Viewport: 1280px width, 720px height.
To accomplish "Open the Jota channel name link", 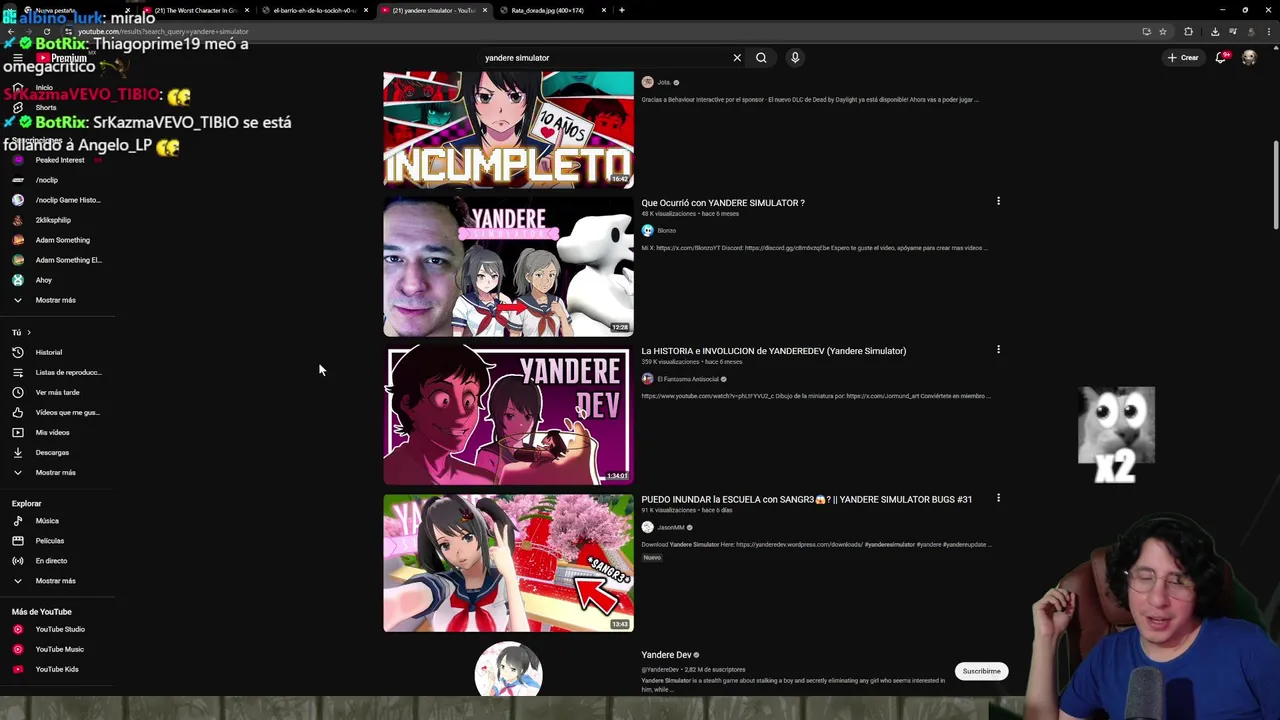I will tap(663, 82).
